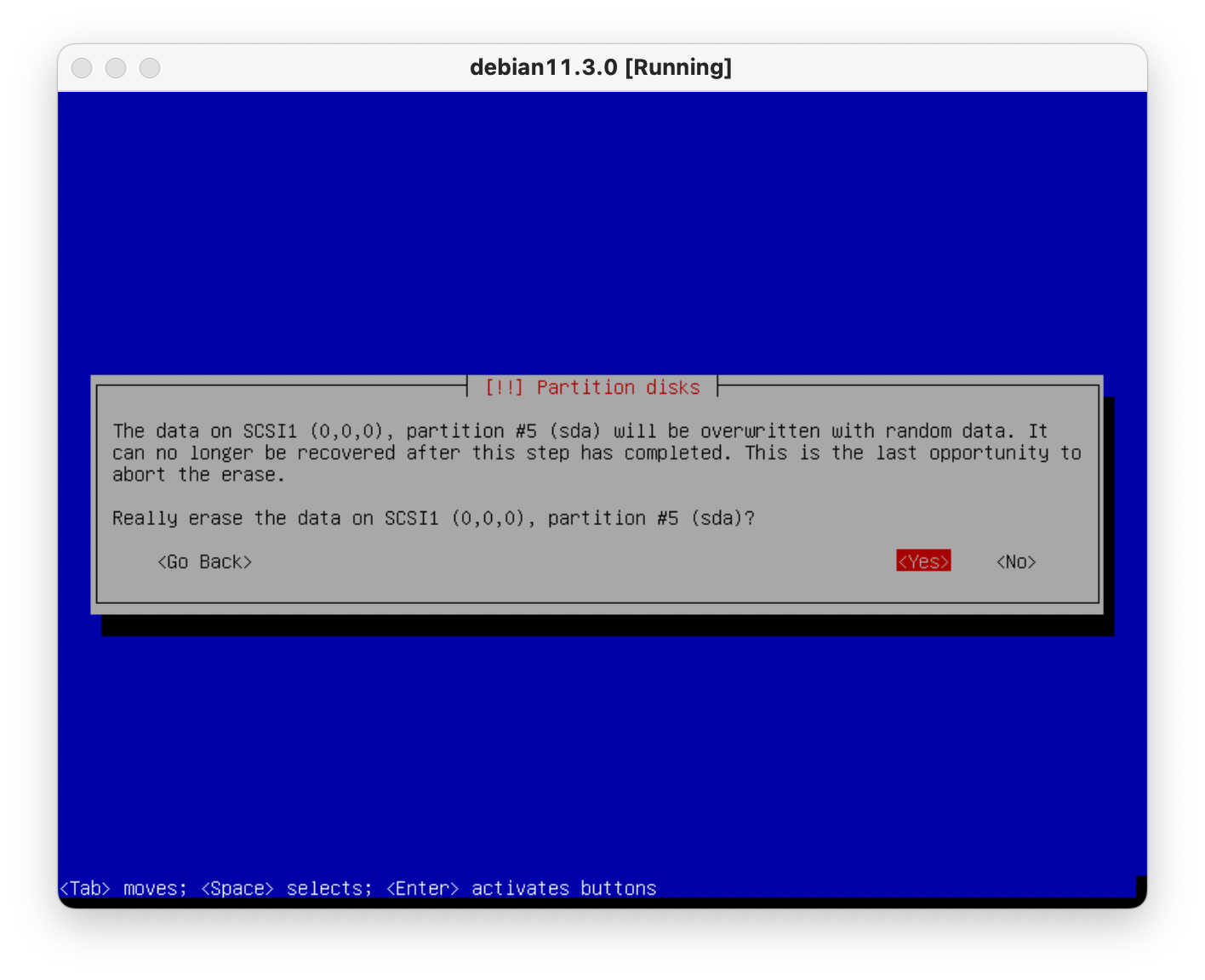Image resolution: width=1205 pixels, height=980 pixels.
Task: Click the overwritten with random data warning line
Action: [x=579, y=431]
